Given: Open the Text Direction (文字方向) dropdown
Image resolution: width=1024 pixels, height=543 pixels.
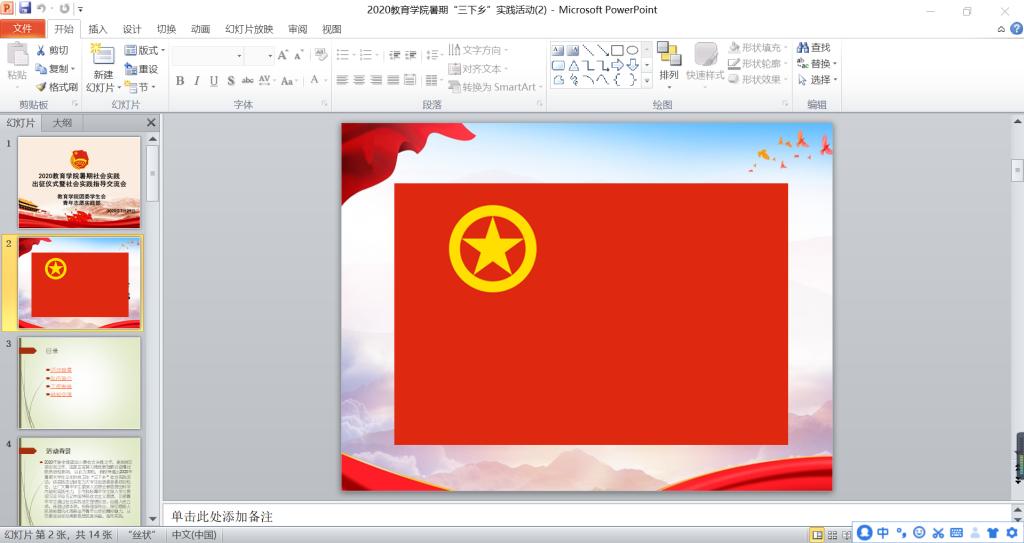Looking at the screenshot, I should pyautogui.click(x=478, y=50).
